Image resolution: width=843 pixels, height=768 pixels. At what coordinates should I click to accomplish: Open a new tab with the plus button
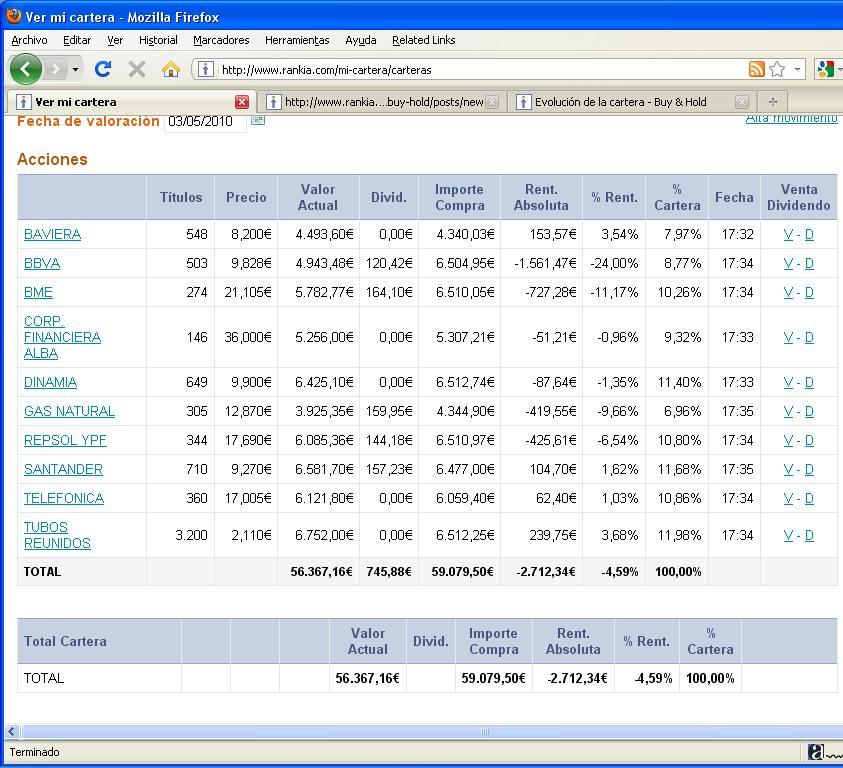772,101
